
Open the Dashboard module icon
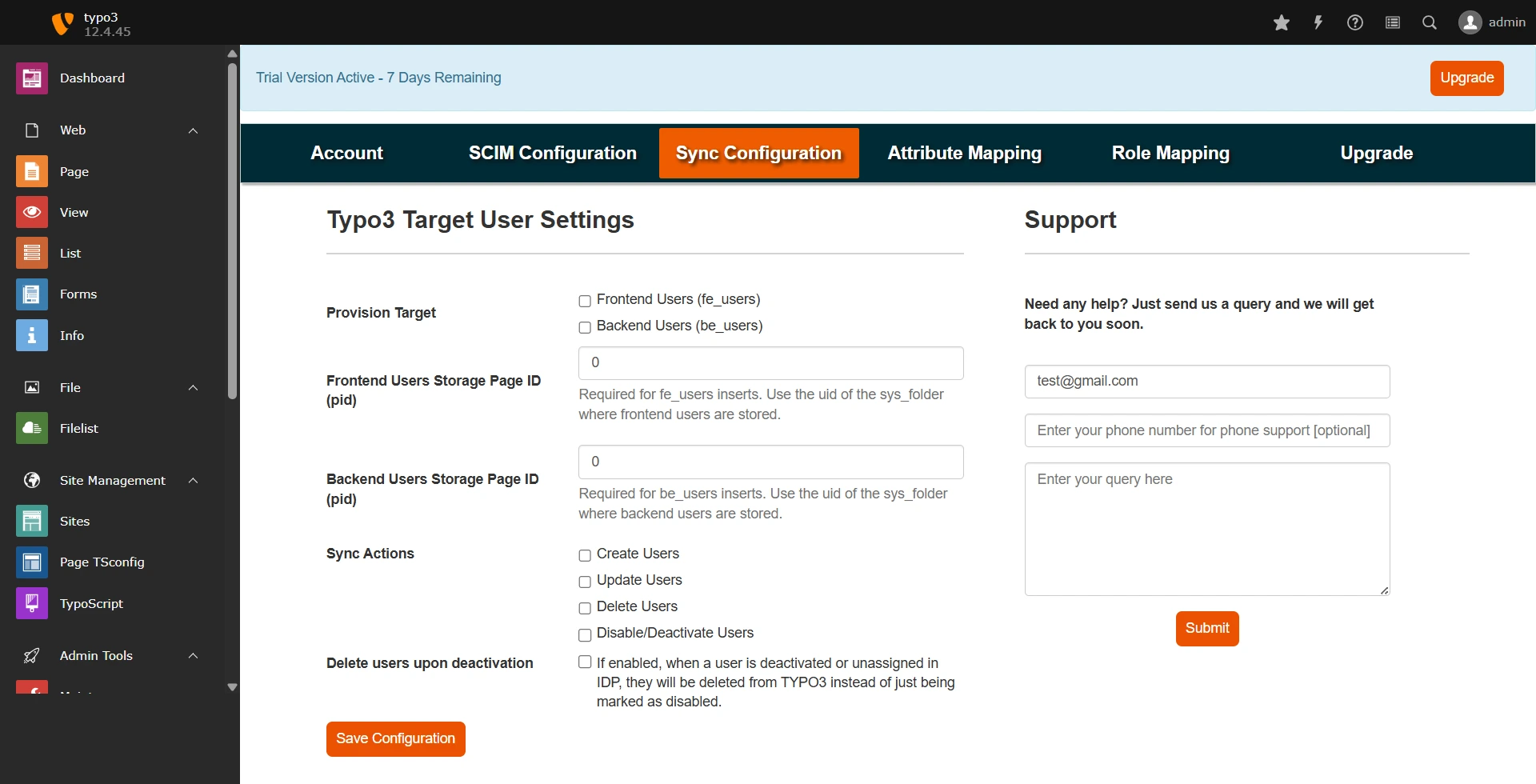click(x=32, y=78)
